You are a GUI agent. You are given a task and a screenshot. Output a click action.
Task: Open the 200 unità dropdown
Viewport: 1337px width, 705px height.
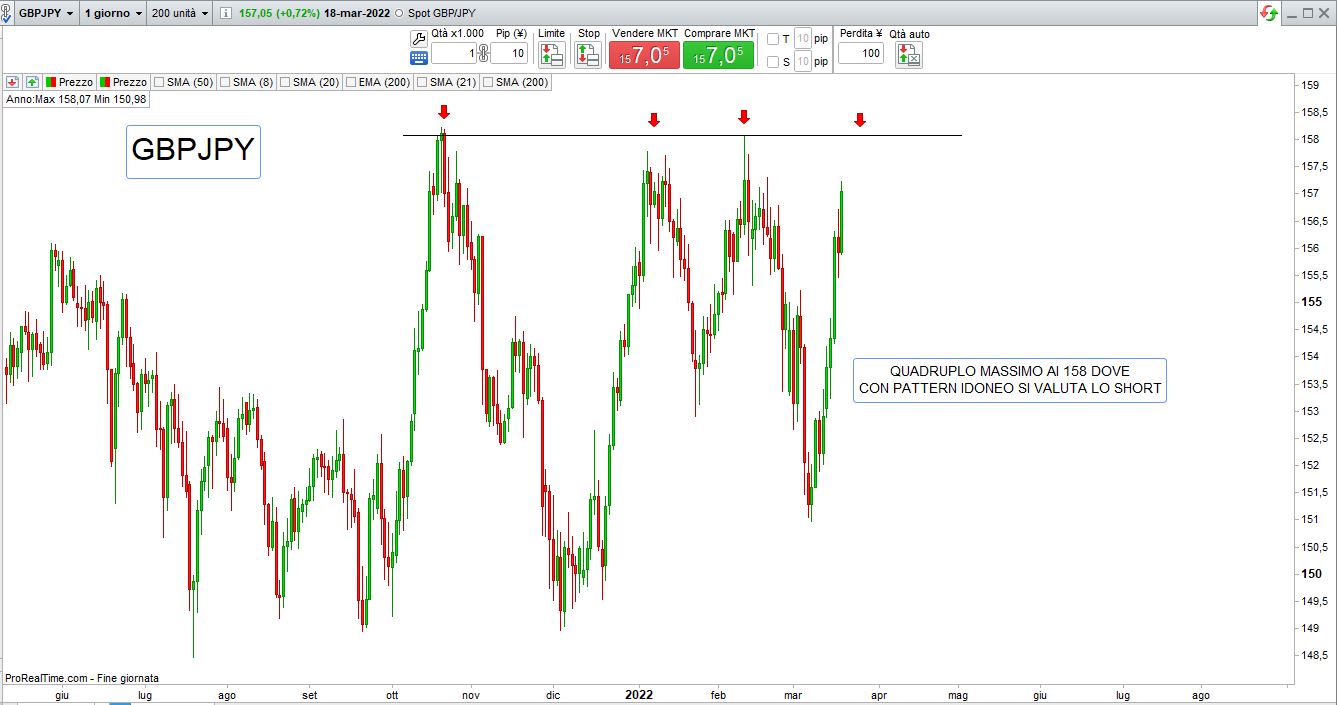(x=180, y=13)
